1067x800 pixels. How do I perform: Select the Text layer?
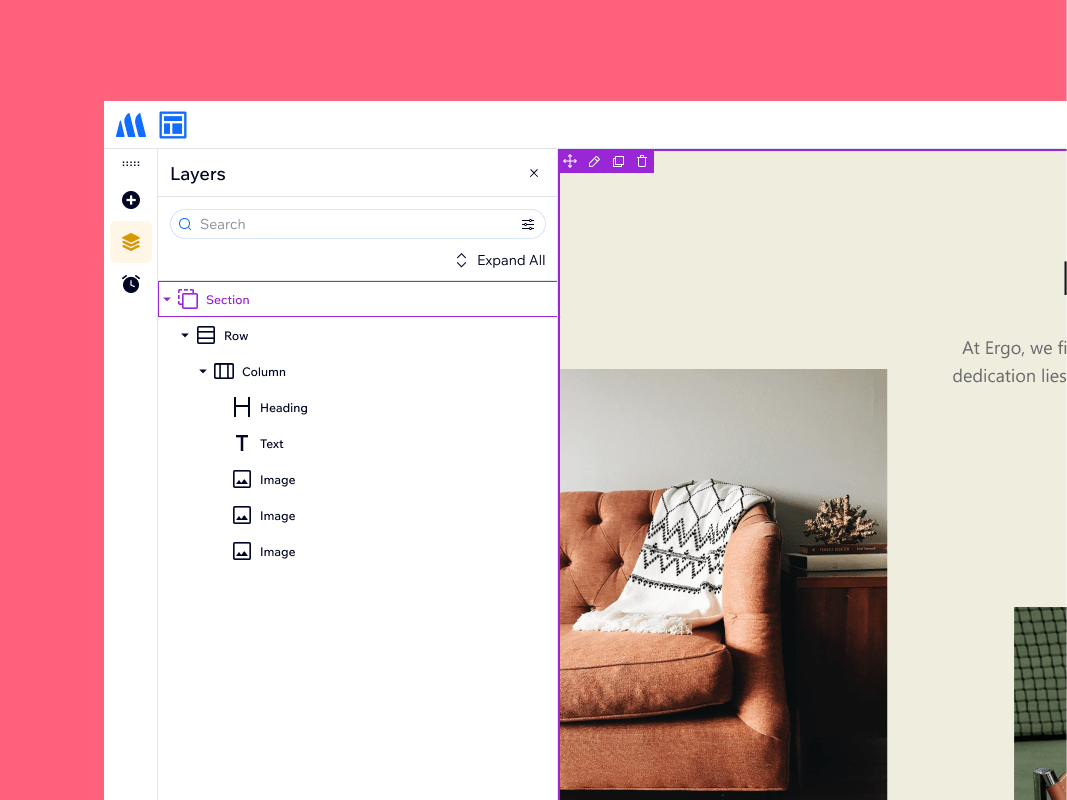tap(271, 444)
